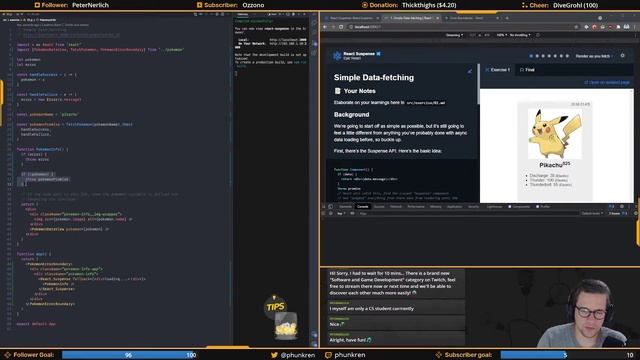Open the Console devtools tab
This screenshot has height=360, width=640.
(x=362, y=207)
